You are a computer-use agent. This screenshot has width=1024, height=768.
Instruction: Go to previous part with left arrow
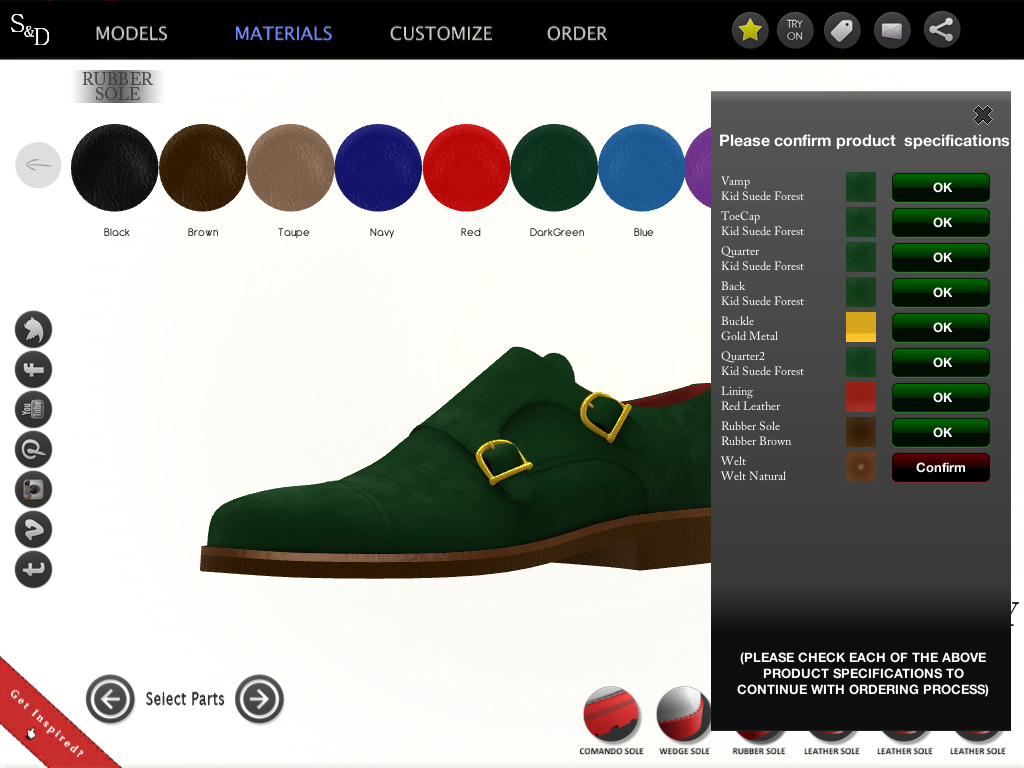110,699
